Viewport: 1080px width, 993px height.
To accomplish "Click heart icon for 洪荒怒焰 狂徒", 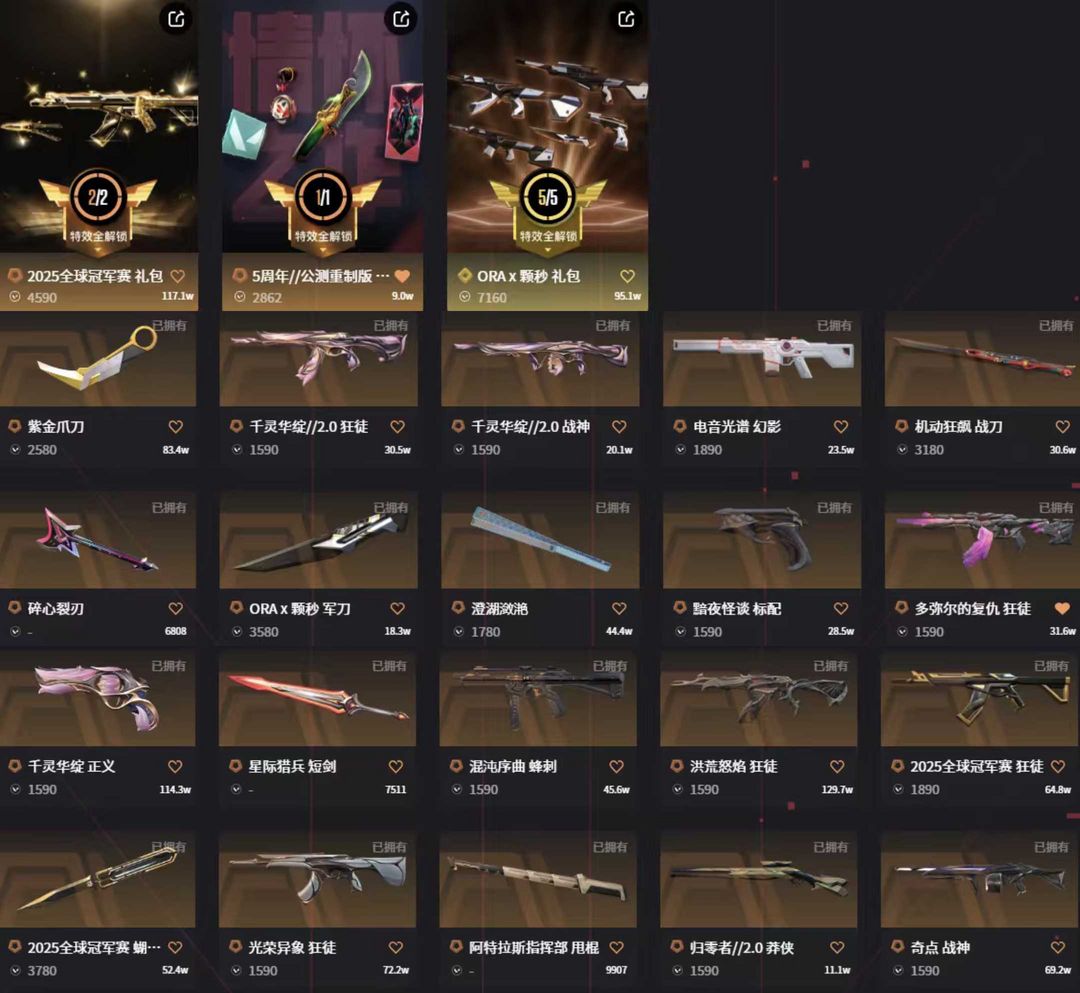I will pos(837,766).
